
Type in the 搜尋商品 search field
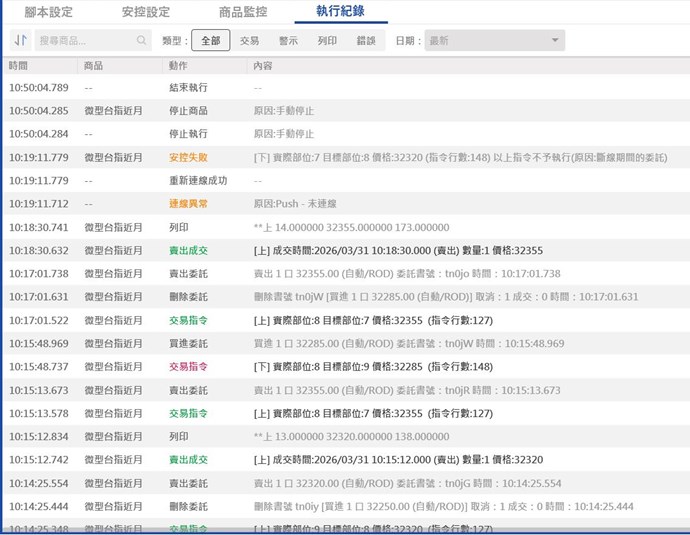coord(85,41)
